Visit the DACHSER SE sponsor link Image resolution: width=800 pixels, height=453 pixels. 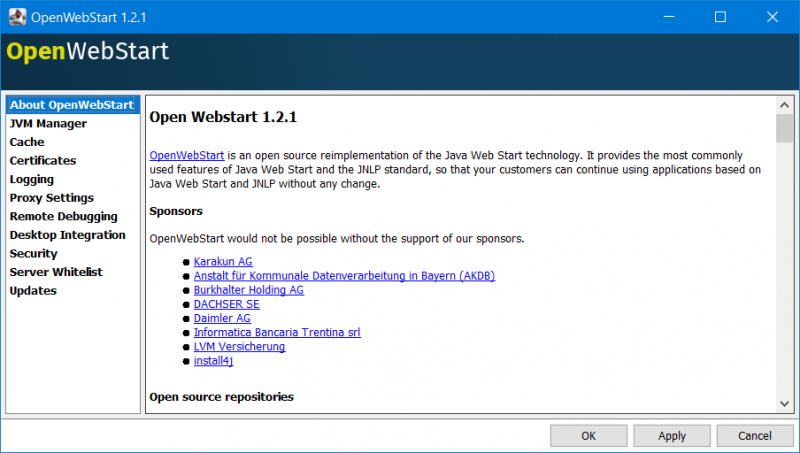coord(227,304)
